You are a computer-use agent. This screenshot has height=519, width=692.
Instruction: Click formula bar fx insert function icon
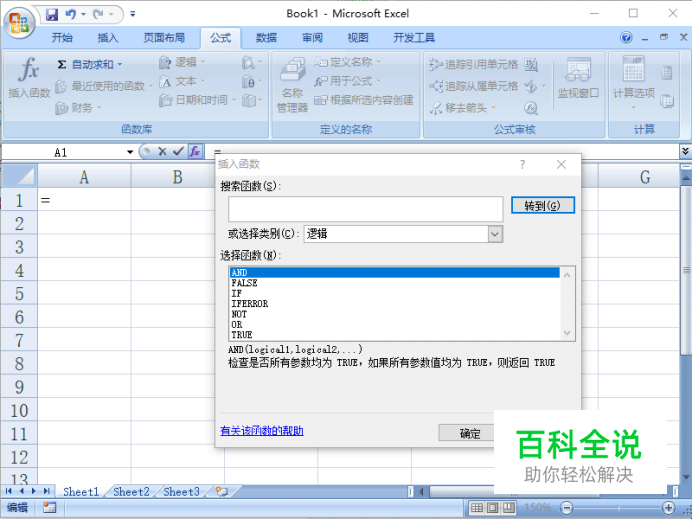click(195, 152)
